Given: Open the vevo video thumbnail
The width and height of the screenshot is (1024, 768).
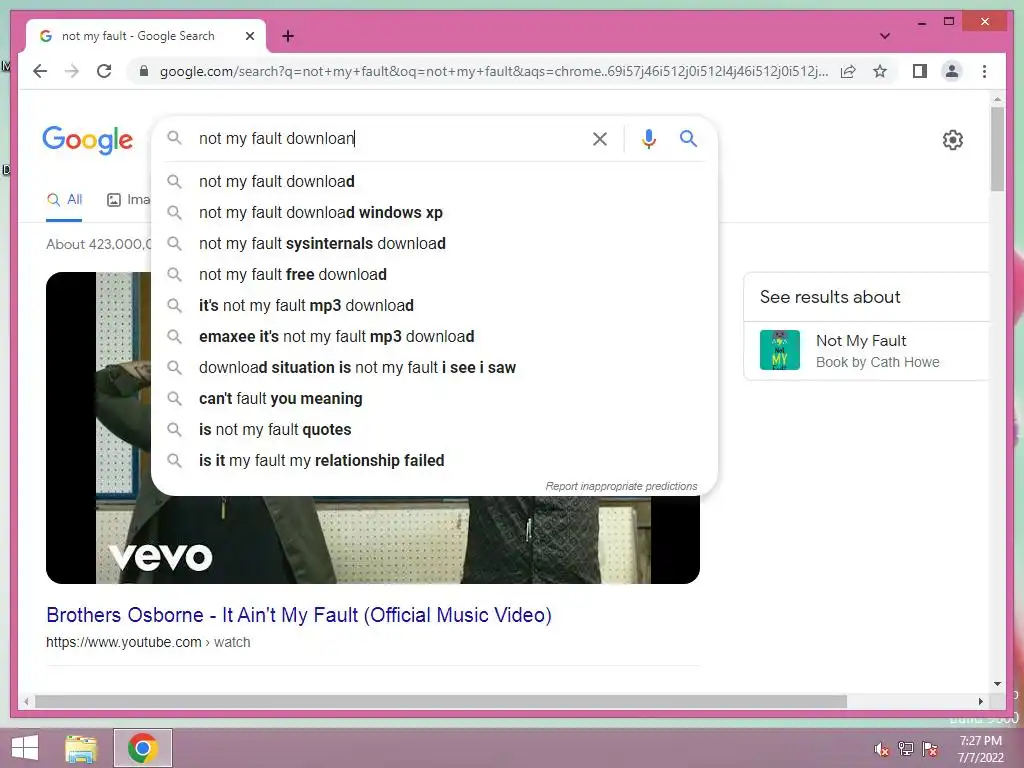Looking at the screenshot, I should pyautogui.click(x=373, y=540).
